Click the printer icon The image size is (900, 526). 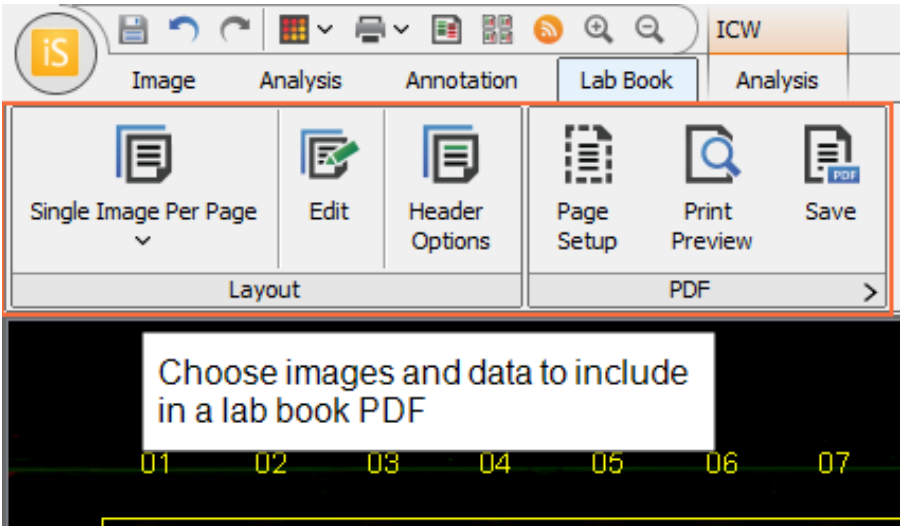(x=370, y=29)
